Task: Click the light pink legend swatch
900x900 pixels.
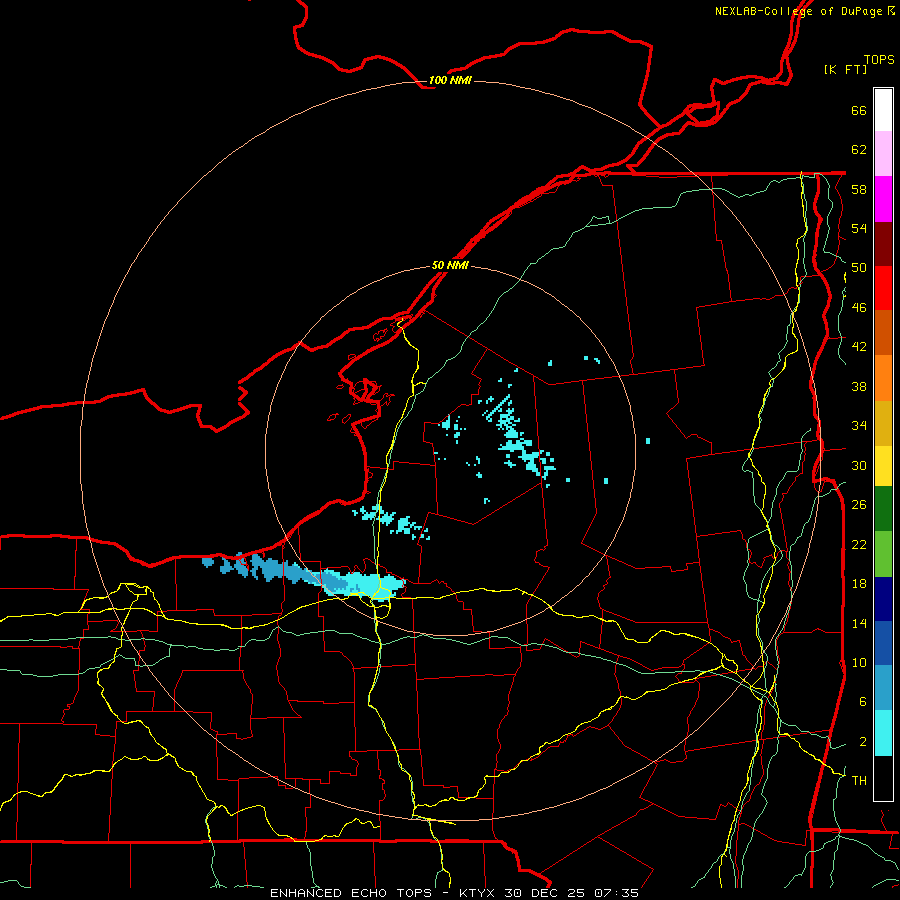Action: 883,154
